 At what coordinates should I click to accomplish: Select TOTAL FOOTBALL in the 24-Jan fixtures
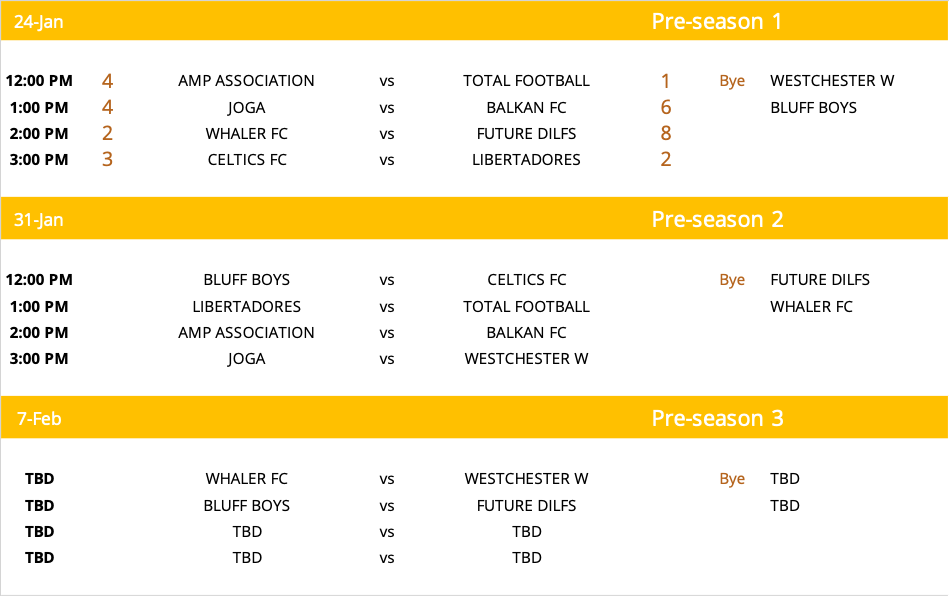(x=526, y=81)
